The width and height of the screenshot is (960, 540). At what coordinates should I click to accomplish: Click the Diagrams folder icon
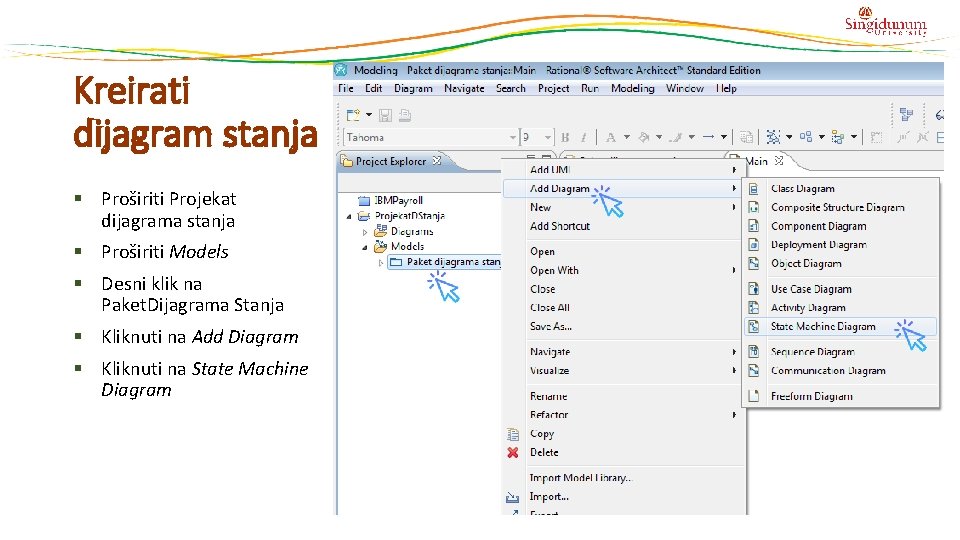pyautogui.click(x=381, y=231)
